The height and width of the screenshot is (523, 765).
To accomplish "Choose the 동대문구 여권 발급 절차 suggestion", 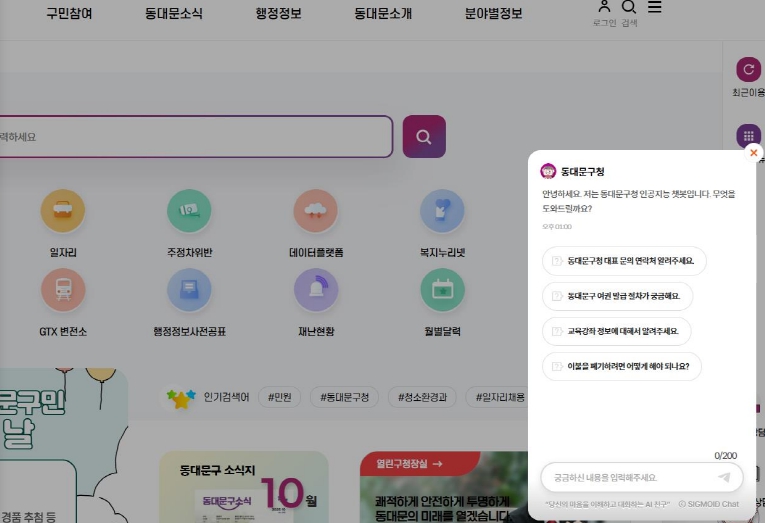I will [x=617, y=296].
